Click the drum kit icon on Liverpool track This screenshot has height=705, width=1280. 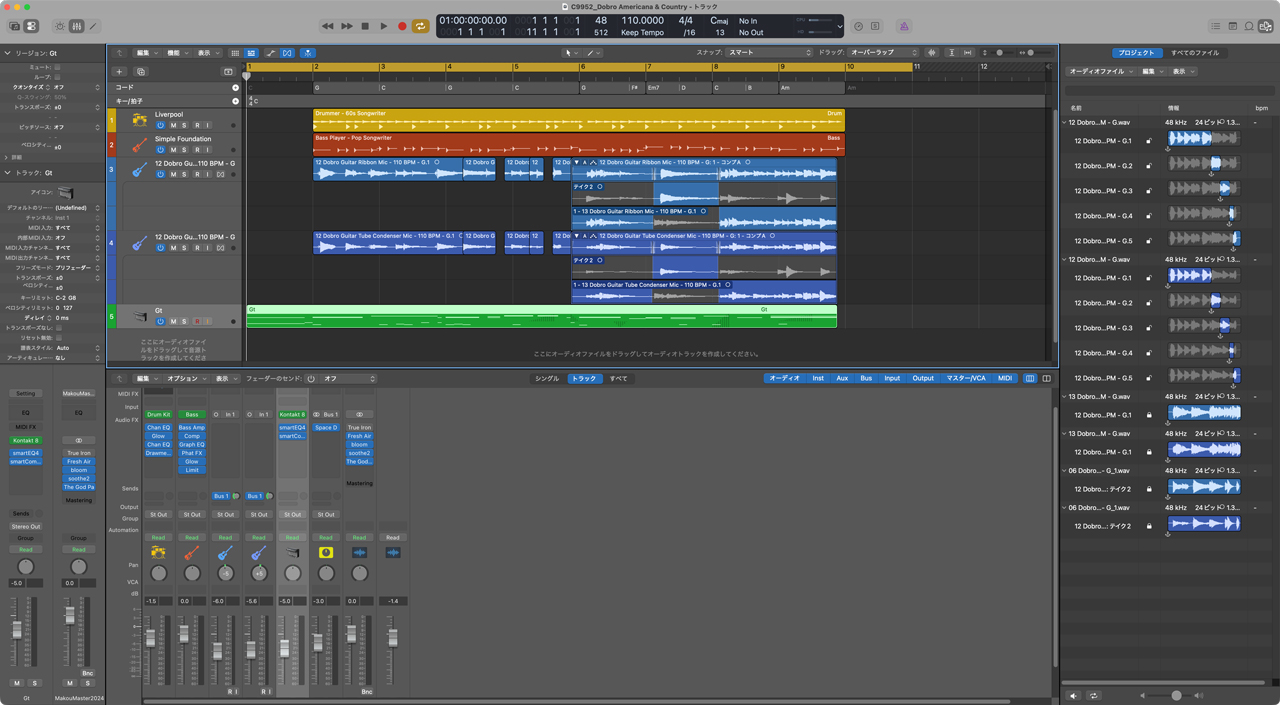coord(139,120)
